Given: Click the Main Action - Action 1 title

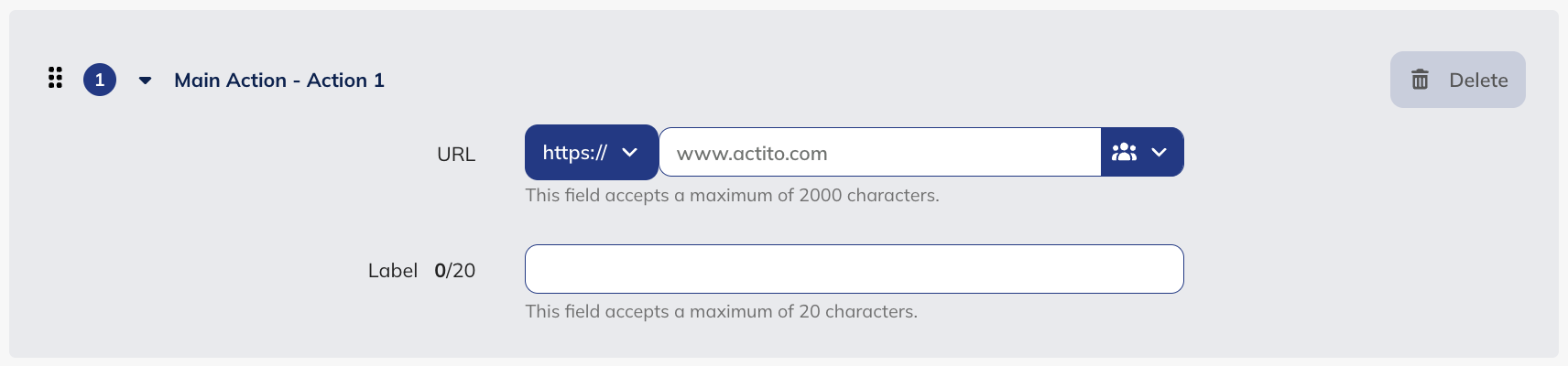Looking at the screenshot, I should pyautogui.click(x=279, y=81).
